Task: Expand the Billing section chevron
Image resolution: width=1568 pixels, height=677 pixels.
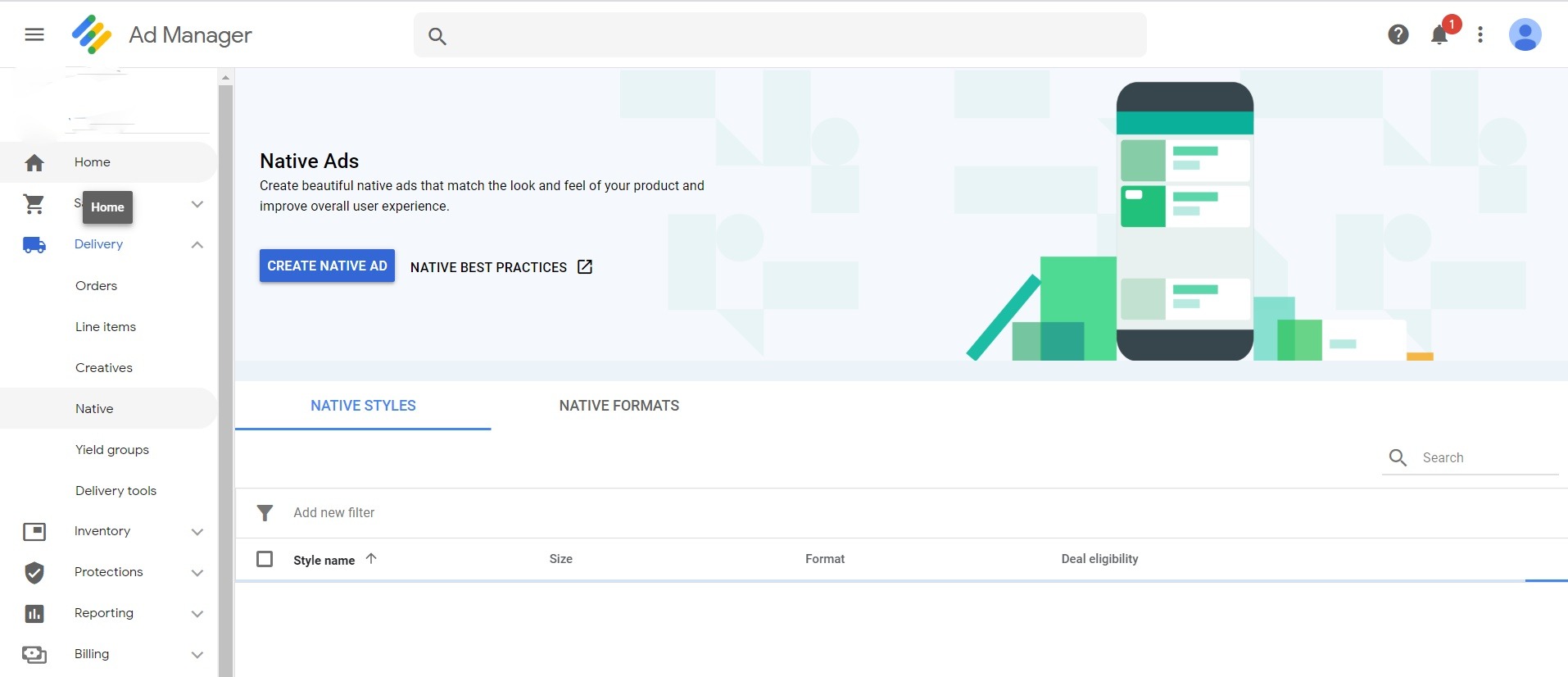Action: 197,655
